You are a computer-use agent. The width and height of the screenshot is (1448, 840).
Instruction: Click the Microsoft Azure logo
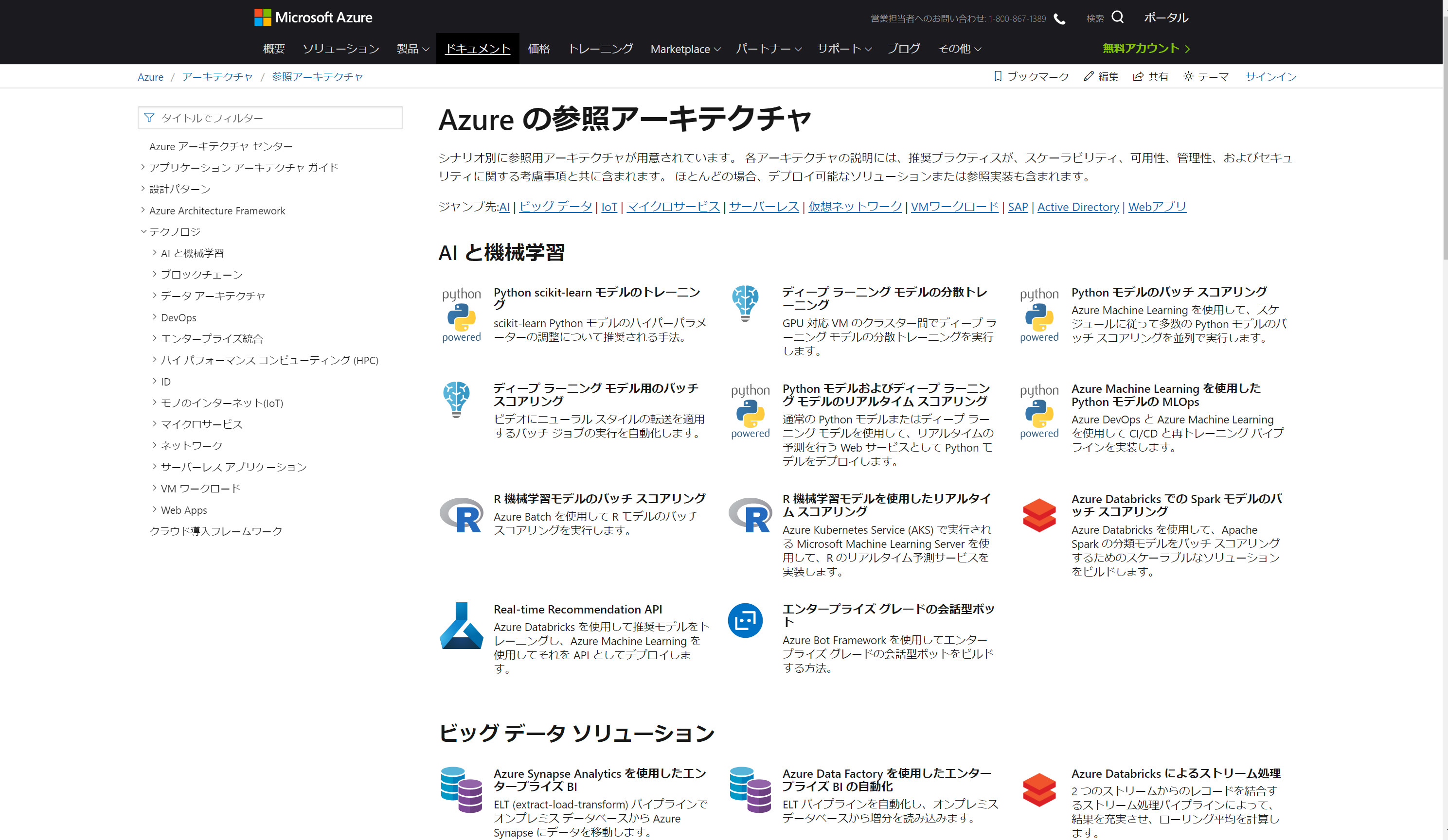(x=313, y=17)
